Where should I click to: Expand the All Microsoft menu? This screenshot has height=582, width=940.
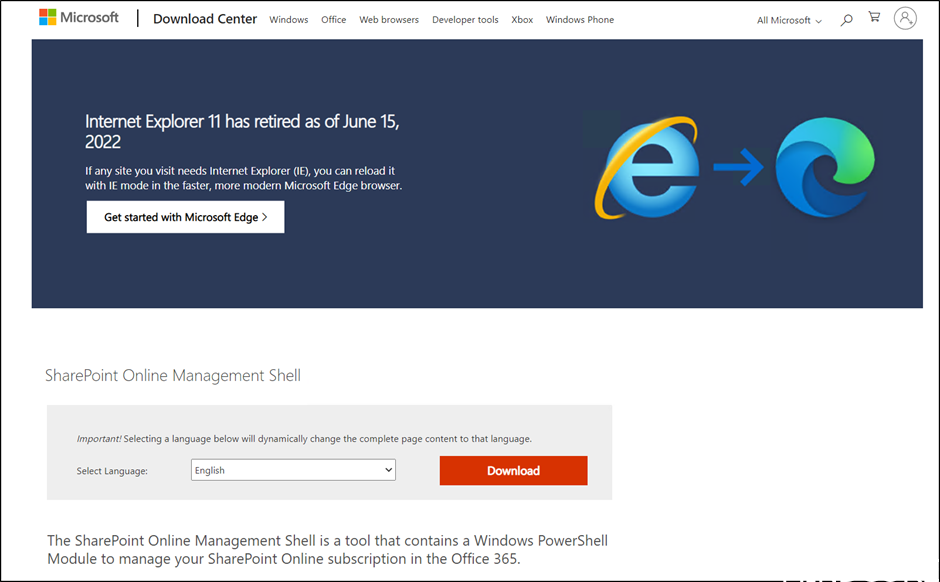point(789,20)
